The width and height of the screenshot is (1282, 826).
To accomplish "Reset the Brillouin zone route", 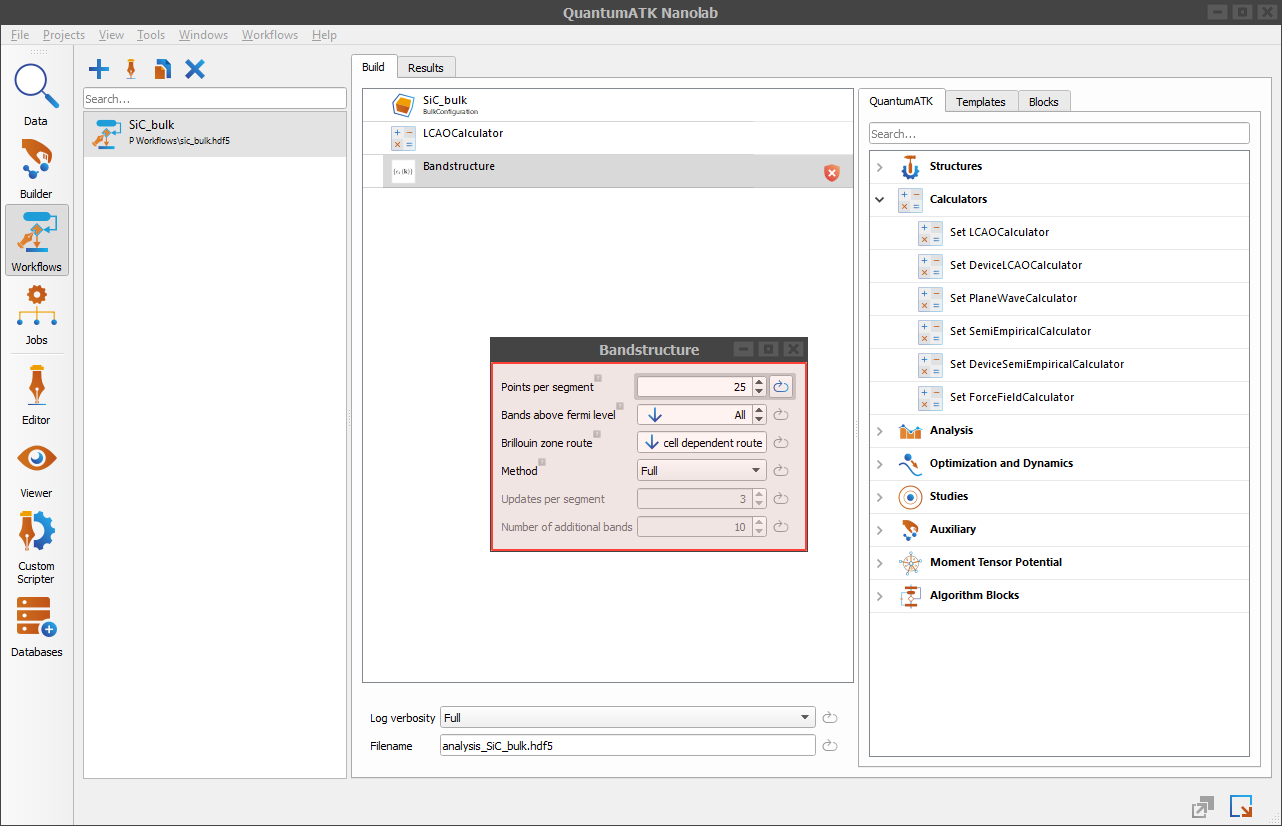I will [782, 443].
